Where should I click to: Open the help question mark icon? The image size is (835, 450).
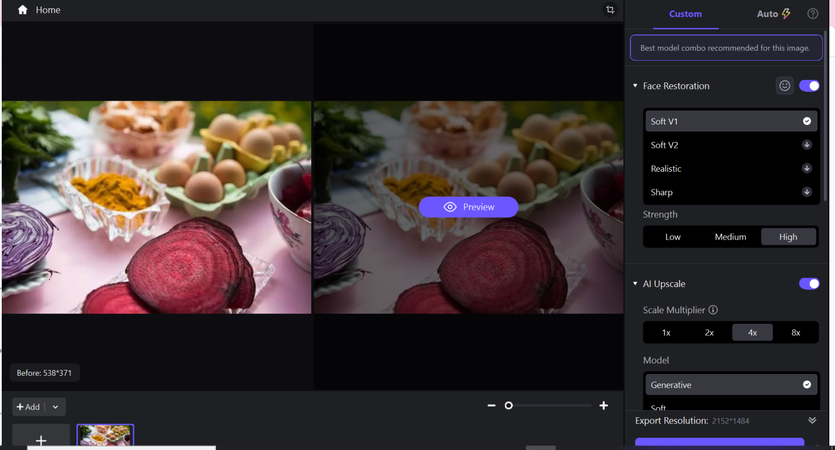(x=813, y=14)
